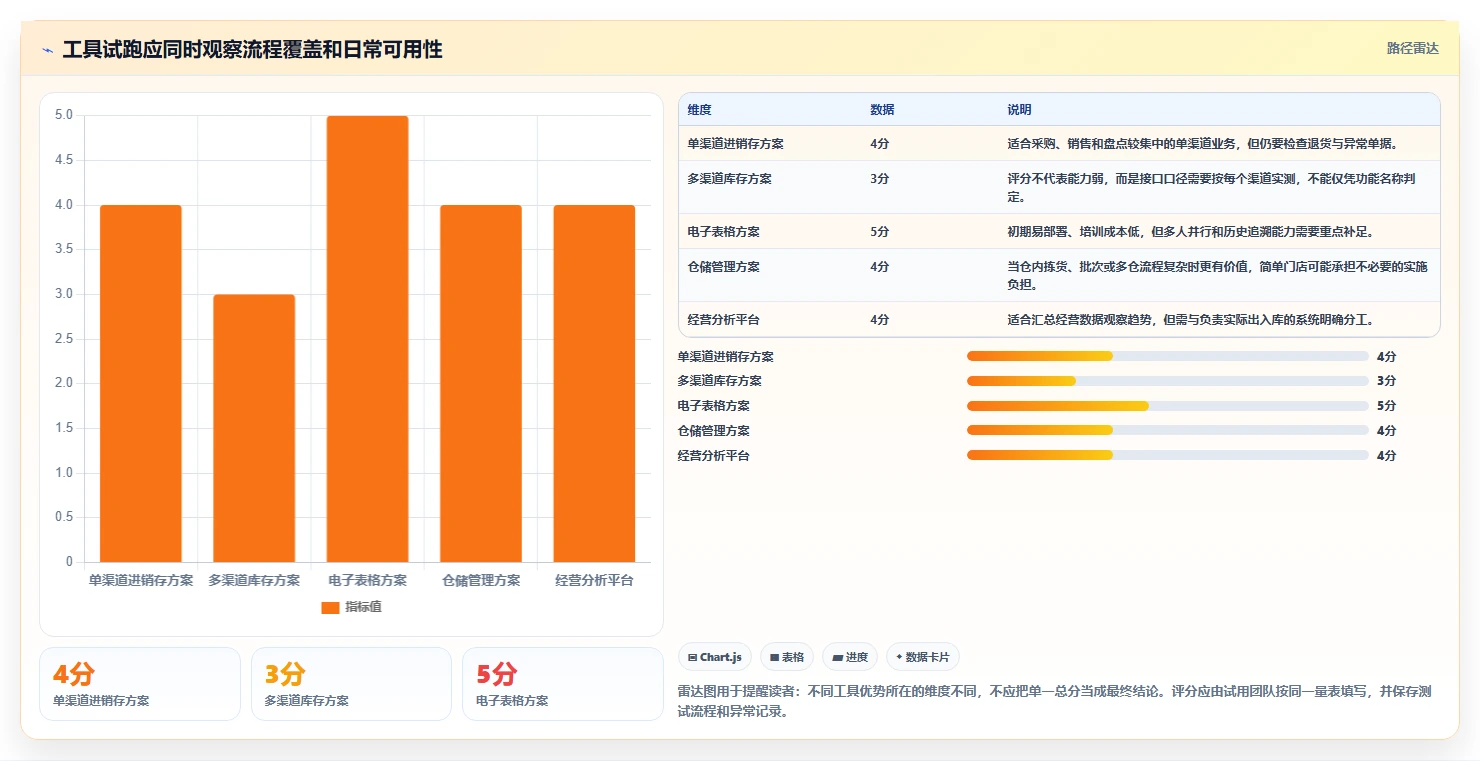Viewport: 1480px width, 761px height.
Task: Click the 多渠道库存方案 bar in chart
Action: [254, 428]
